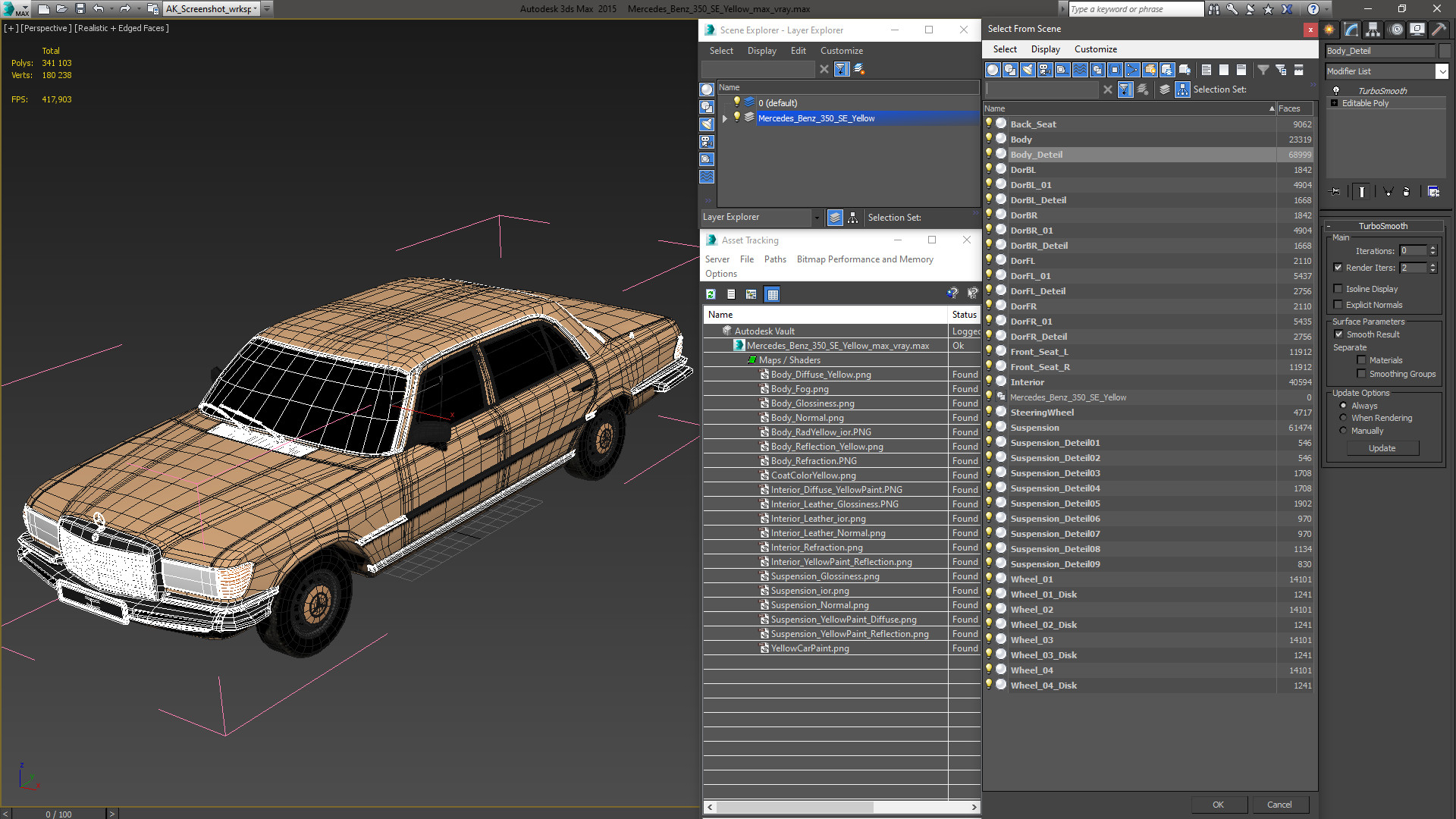Click the Update button in TurboSmooth
1456x819 pixels.
pyautogui.click(x=1382, y=448)
